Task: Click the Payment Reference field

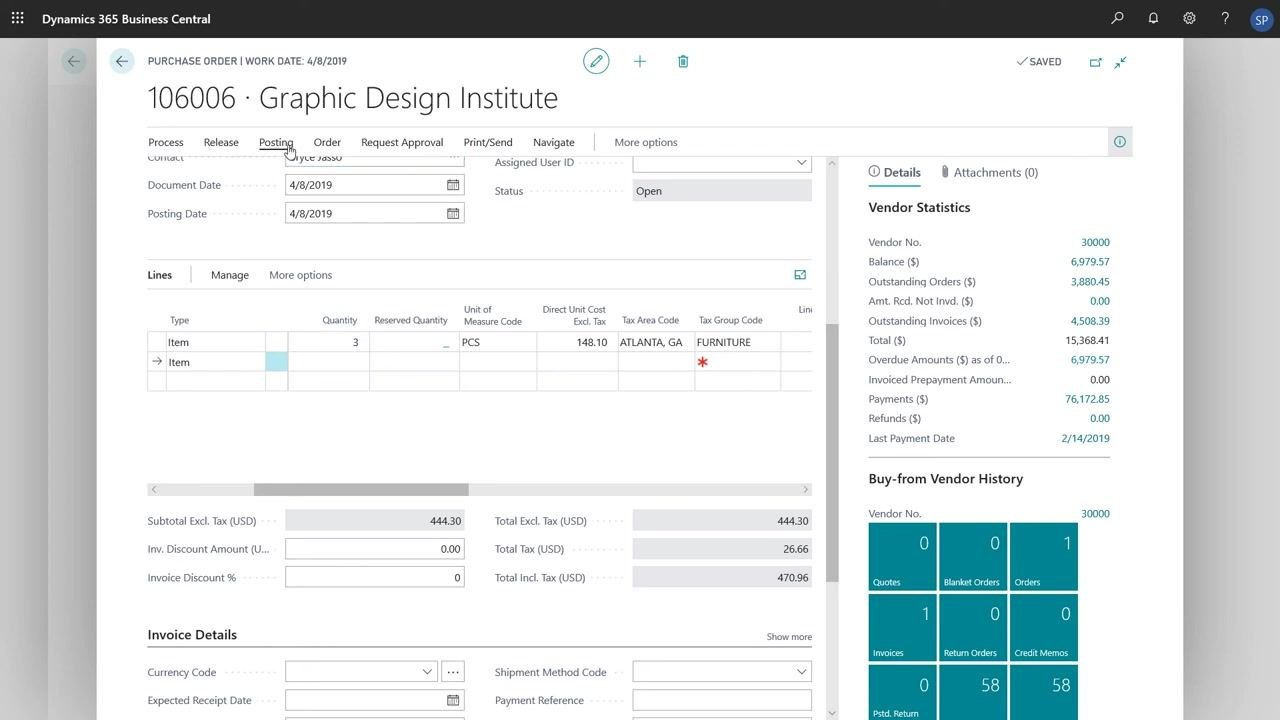Action: (x=722, y=700)
